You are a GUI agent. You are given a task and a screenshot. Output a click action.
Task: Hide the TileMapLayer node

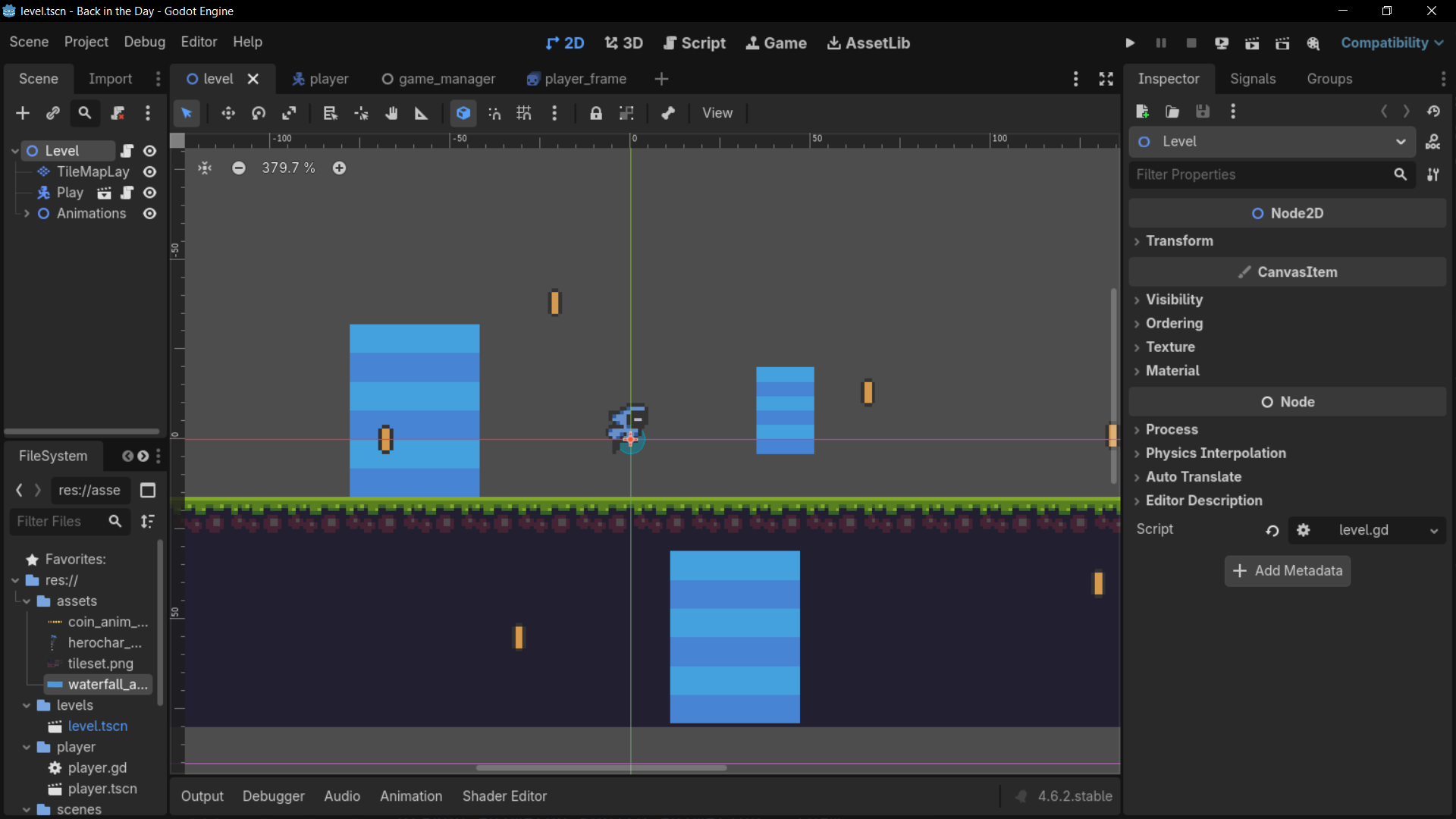click(150, 172)
